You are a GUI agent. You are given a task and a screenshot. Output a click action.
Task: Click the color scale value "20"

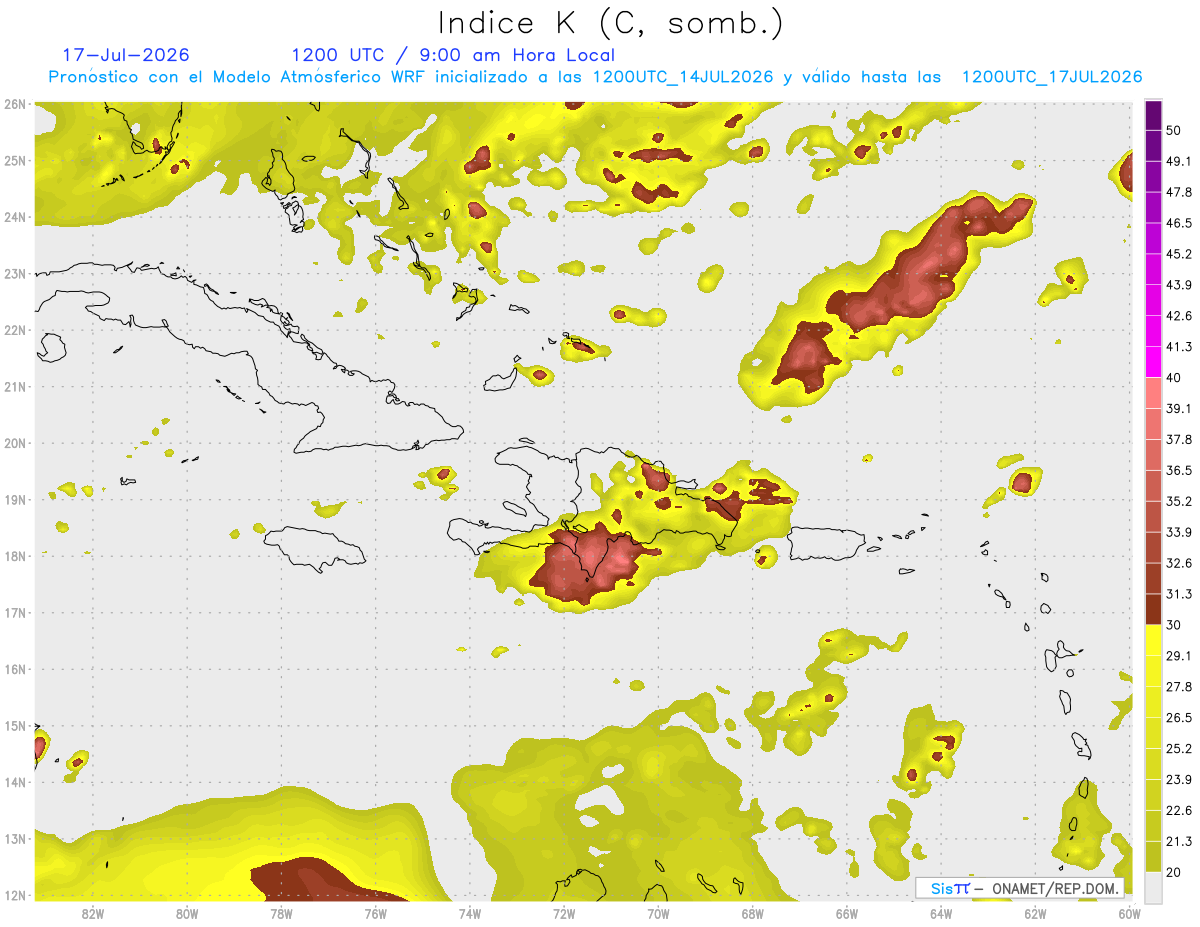[x=1175, y=872]
